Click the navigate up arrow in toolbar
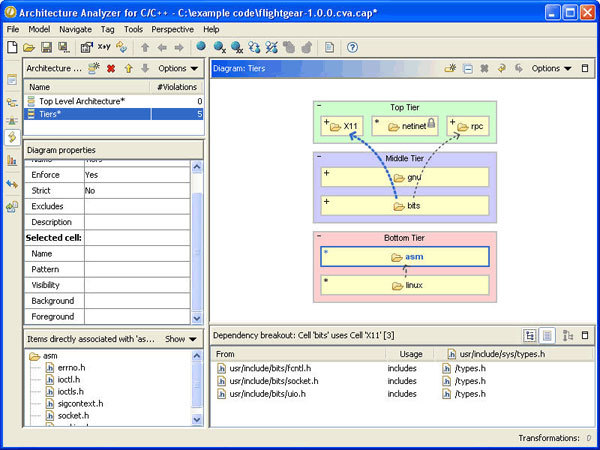This screenshot has height=450, width=600. coord(145,47)
